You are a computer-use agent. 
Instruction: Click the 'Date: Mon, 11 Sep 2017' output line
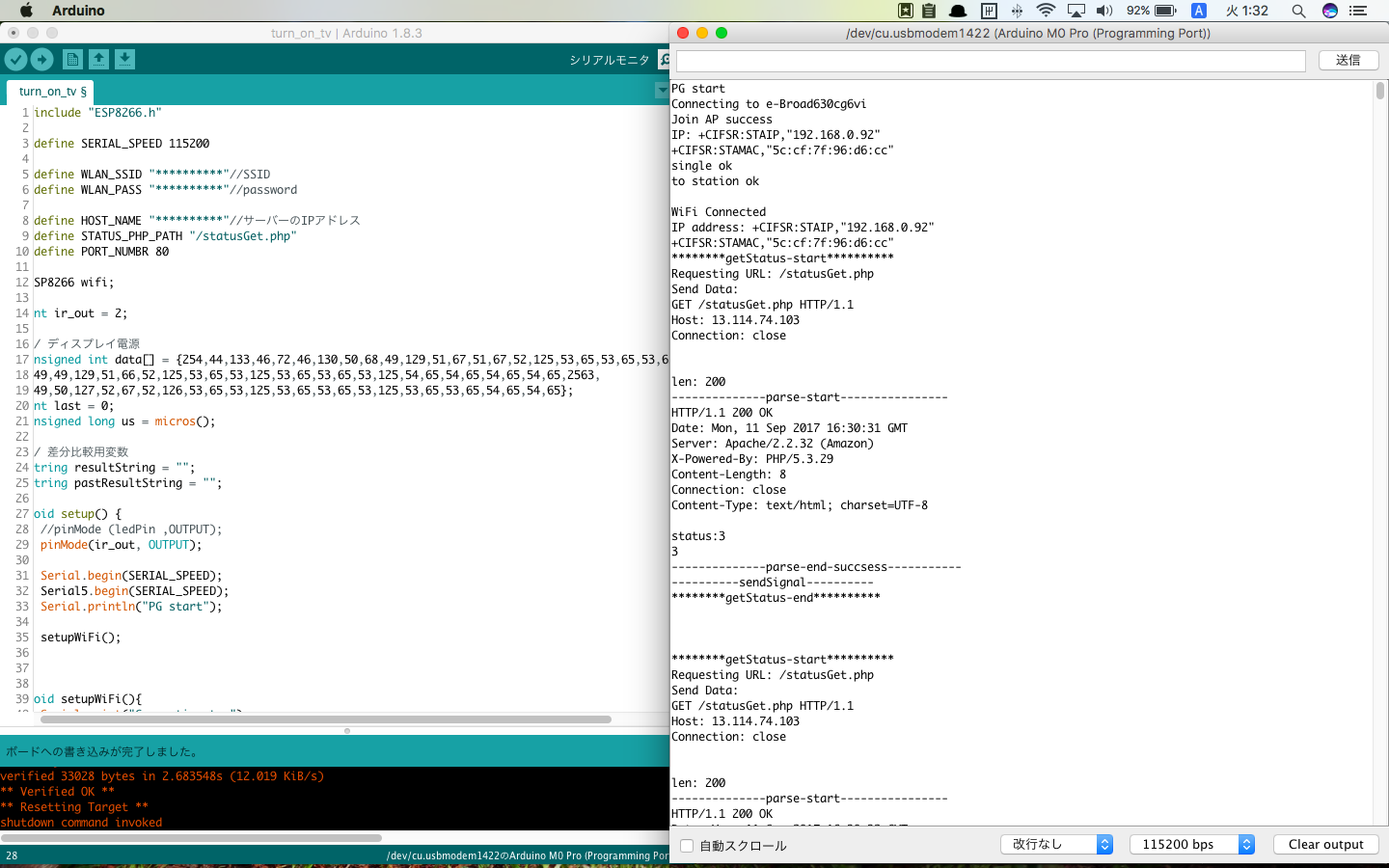click(789, 428)
